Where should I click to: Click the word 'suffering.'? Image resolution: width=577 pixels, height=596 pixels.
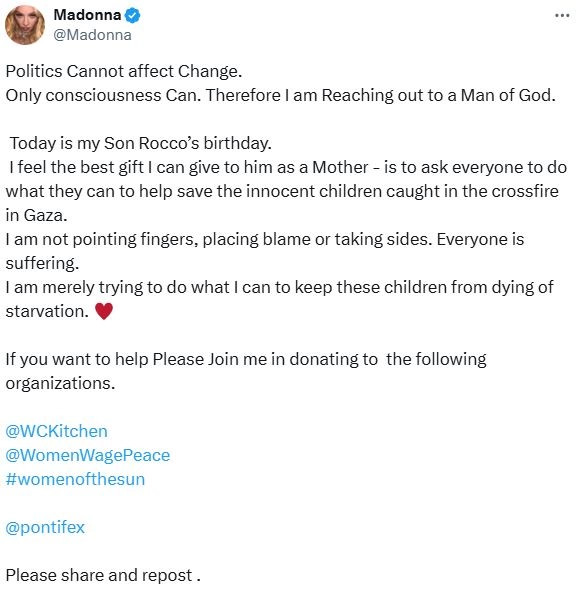tap(42, 263)
